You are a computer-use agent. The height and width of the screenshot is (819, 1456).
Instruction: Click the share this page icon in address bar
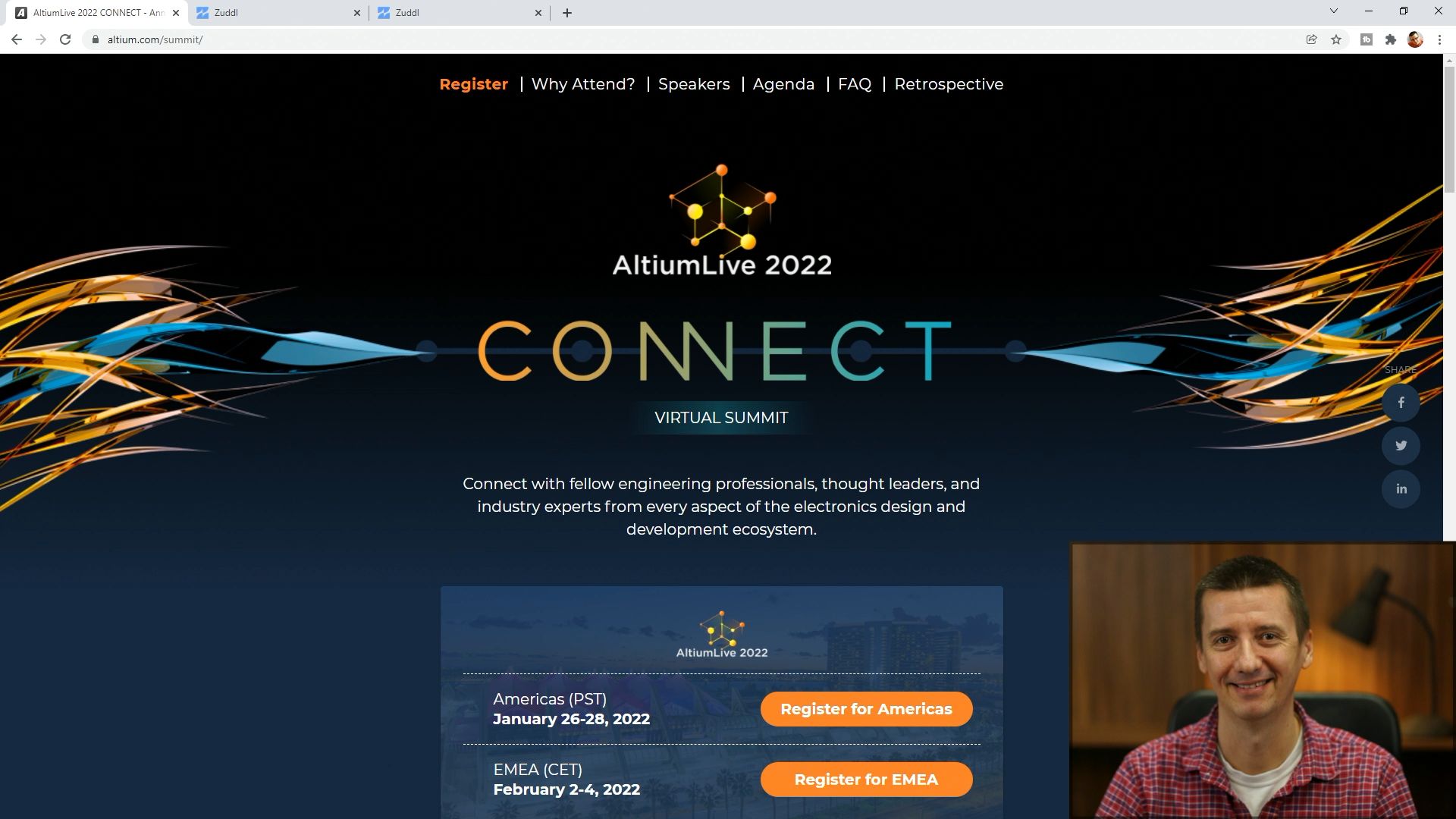(x=1311, y=39)
